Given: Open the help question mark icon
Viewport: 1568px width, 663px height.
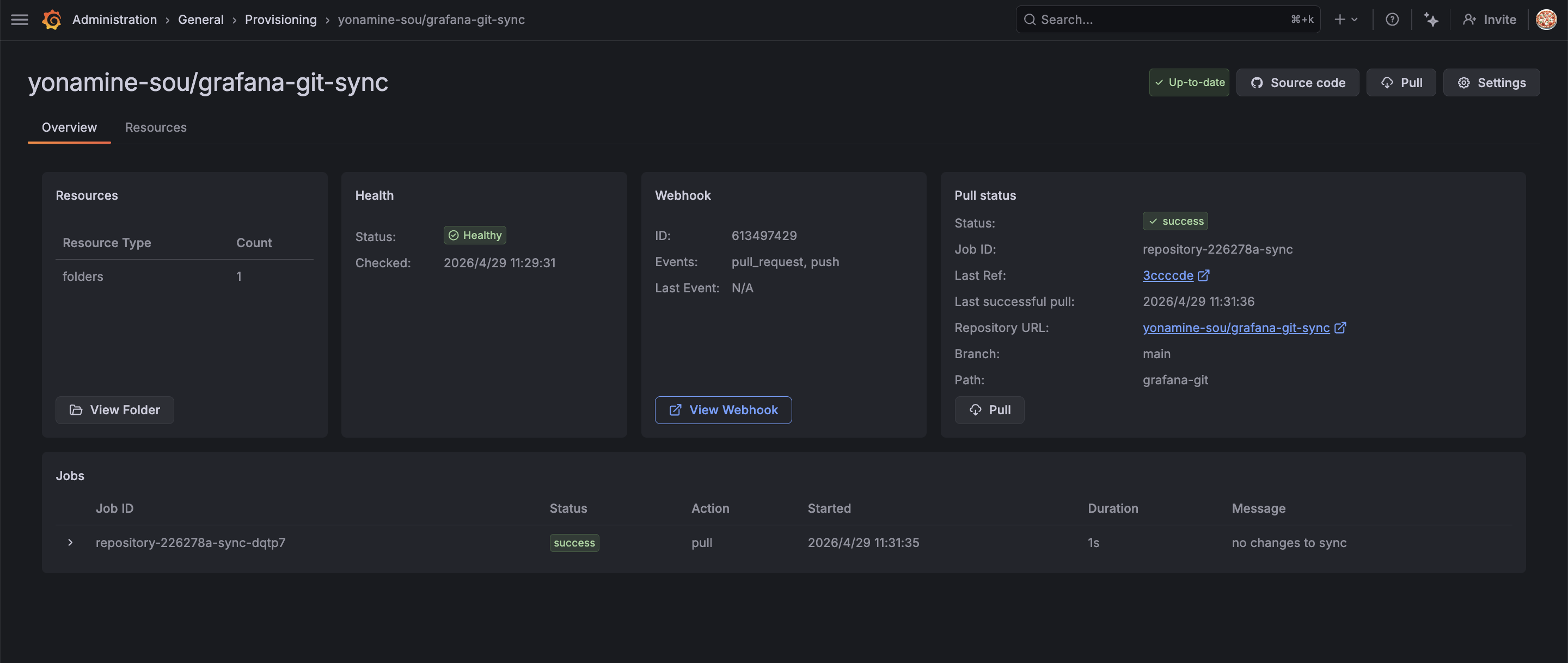Looking at the screenshot, I should [1392, 20].
